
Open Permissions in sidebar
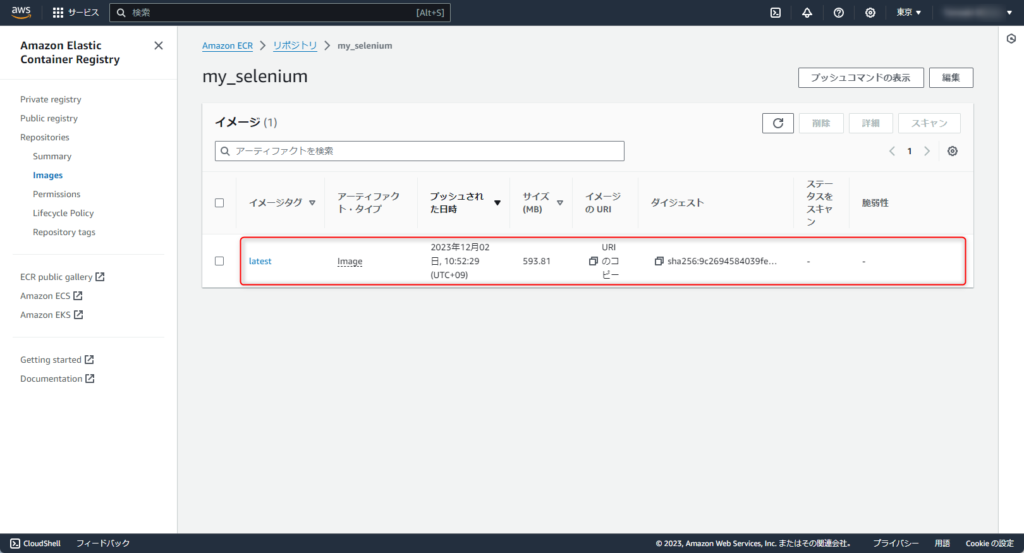[56, 194]
